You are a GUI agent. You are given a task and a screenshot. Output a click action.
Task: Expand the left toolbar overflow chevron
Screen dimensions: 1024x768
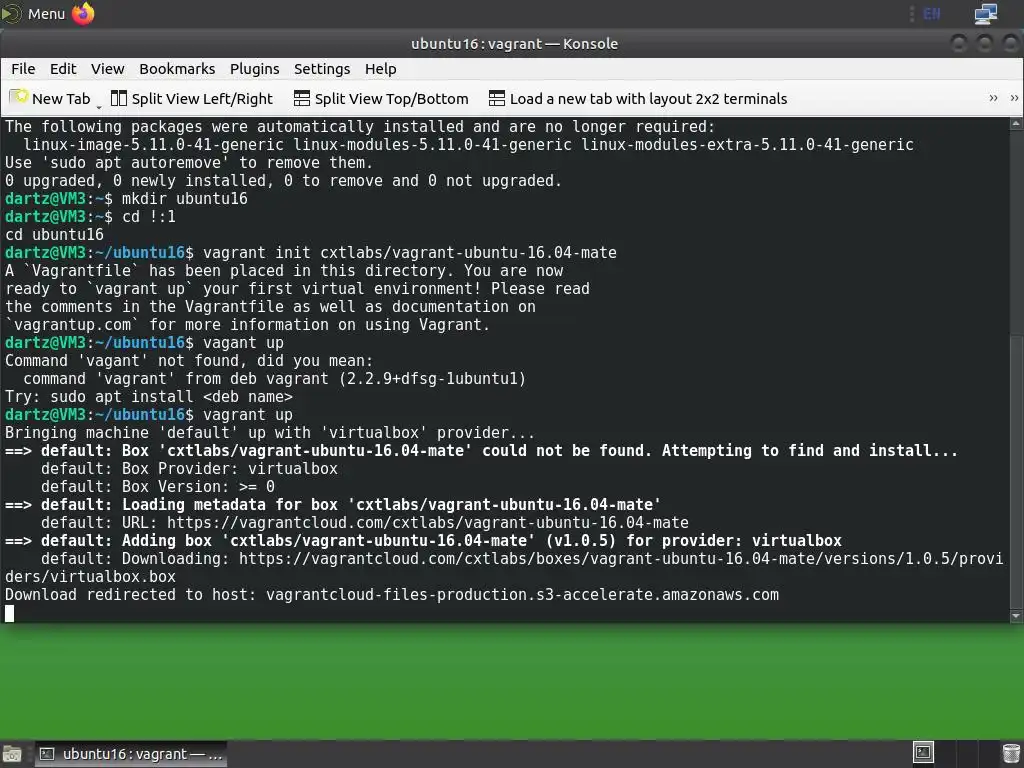[x=993, y=98]
